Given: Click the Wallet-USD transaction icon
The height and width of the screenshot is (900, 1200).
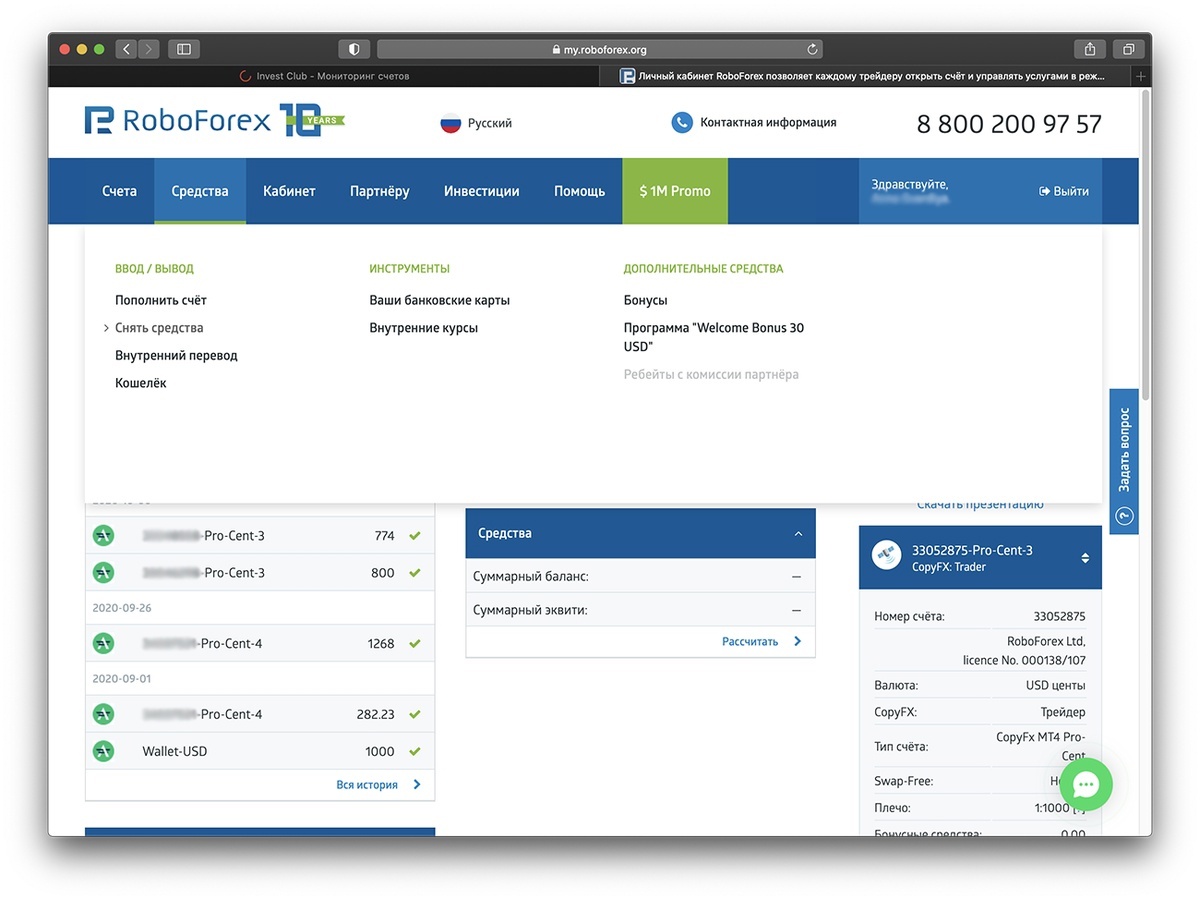Looking at the screenshot, I should tap(103, 751).
